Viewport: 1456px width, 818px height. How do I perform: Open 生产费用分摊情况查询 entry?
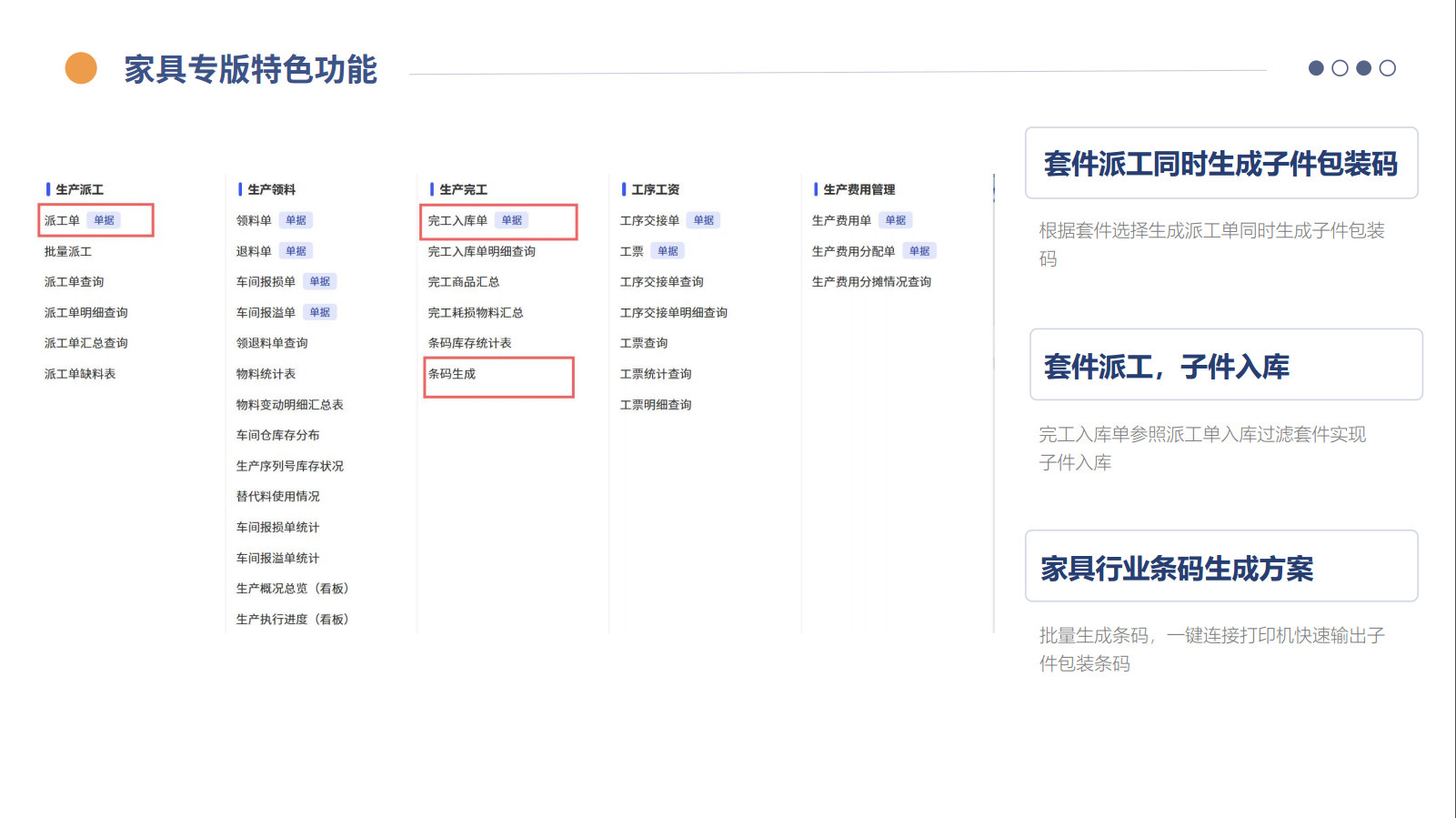(x=871, y=282)
